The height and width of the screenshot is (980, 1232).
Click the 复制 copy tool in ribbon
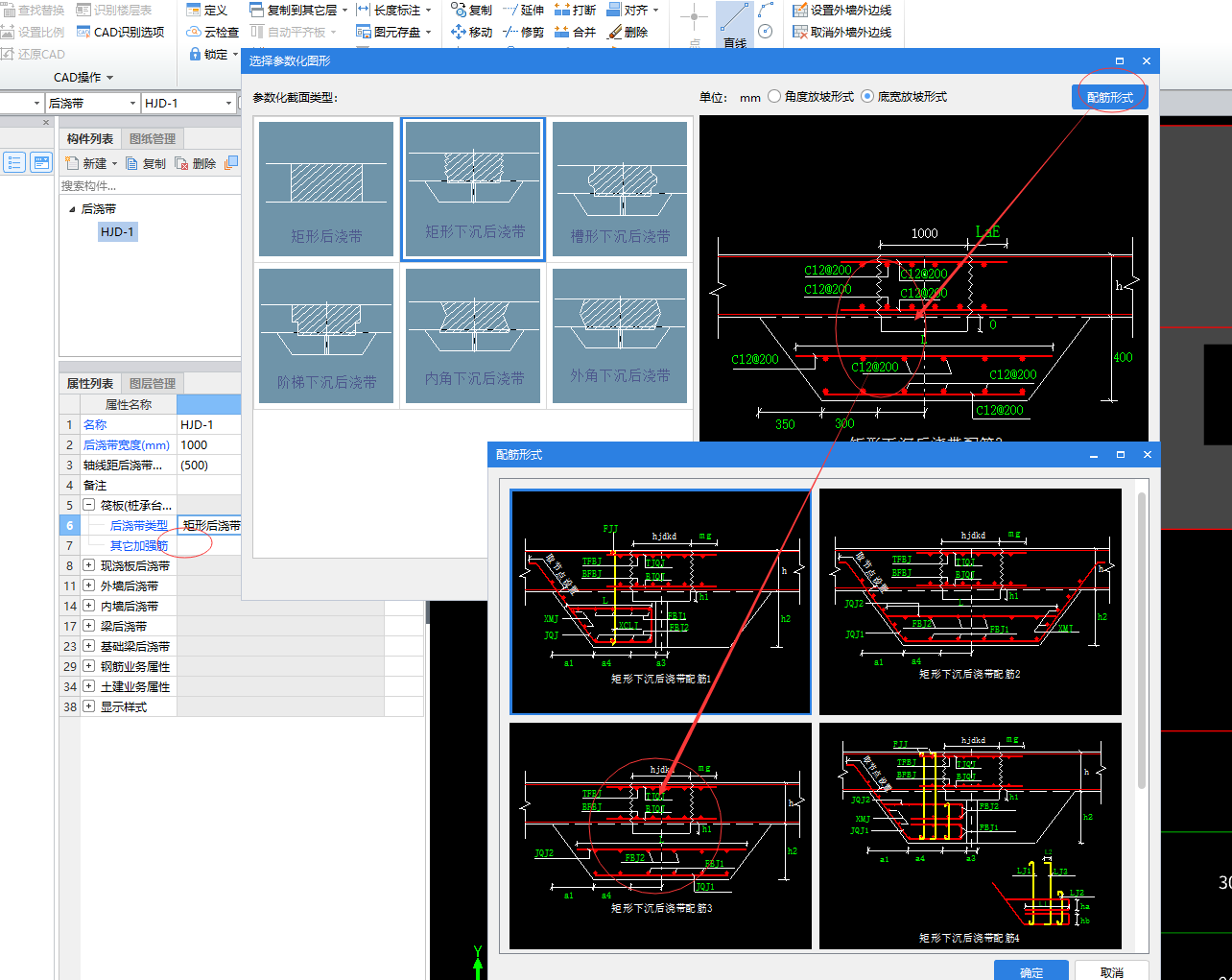(x=472, y=10)
